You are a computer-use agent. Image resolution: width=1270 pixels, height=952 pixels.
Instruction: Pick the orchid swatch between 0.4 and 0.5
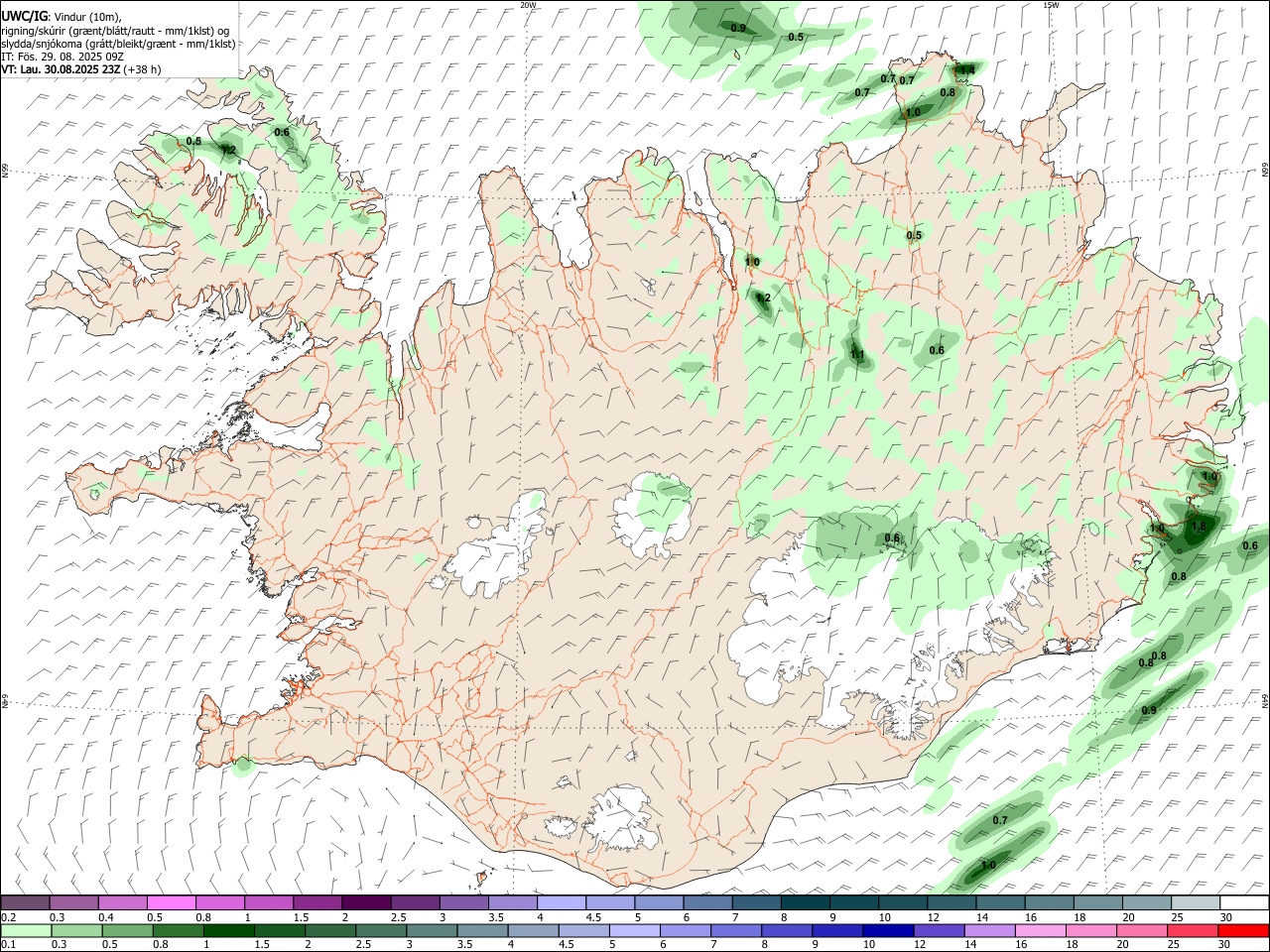pyautogui.click(x=122, y=902)
